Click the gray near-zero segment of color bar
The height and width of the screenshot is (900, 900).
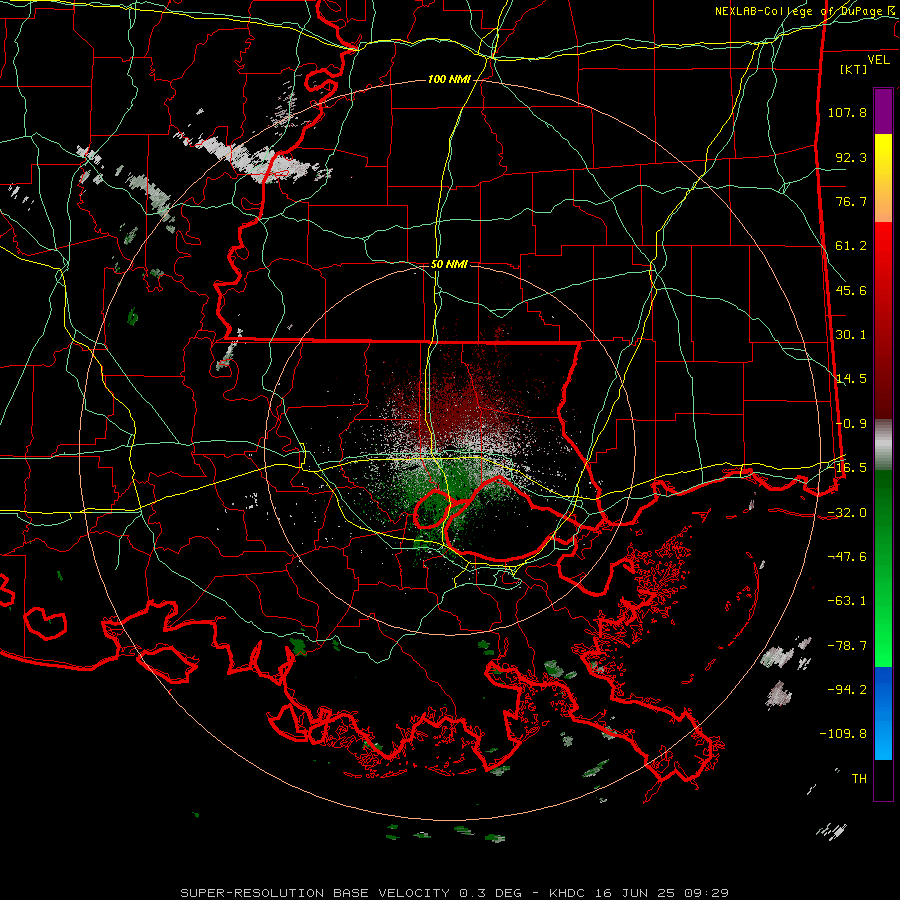[883, 445]
